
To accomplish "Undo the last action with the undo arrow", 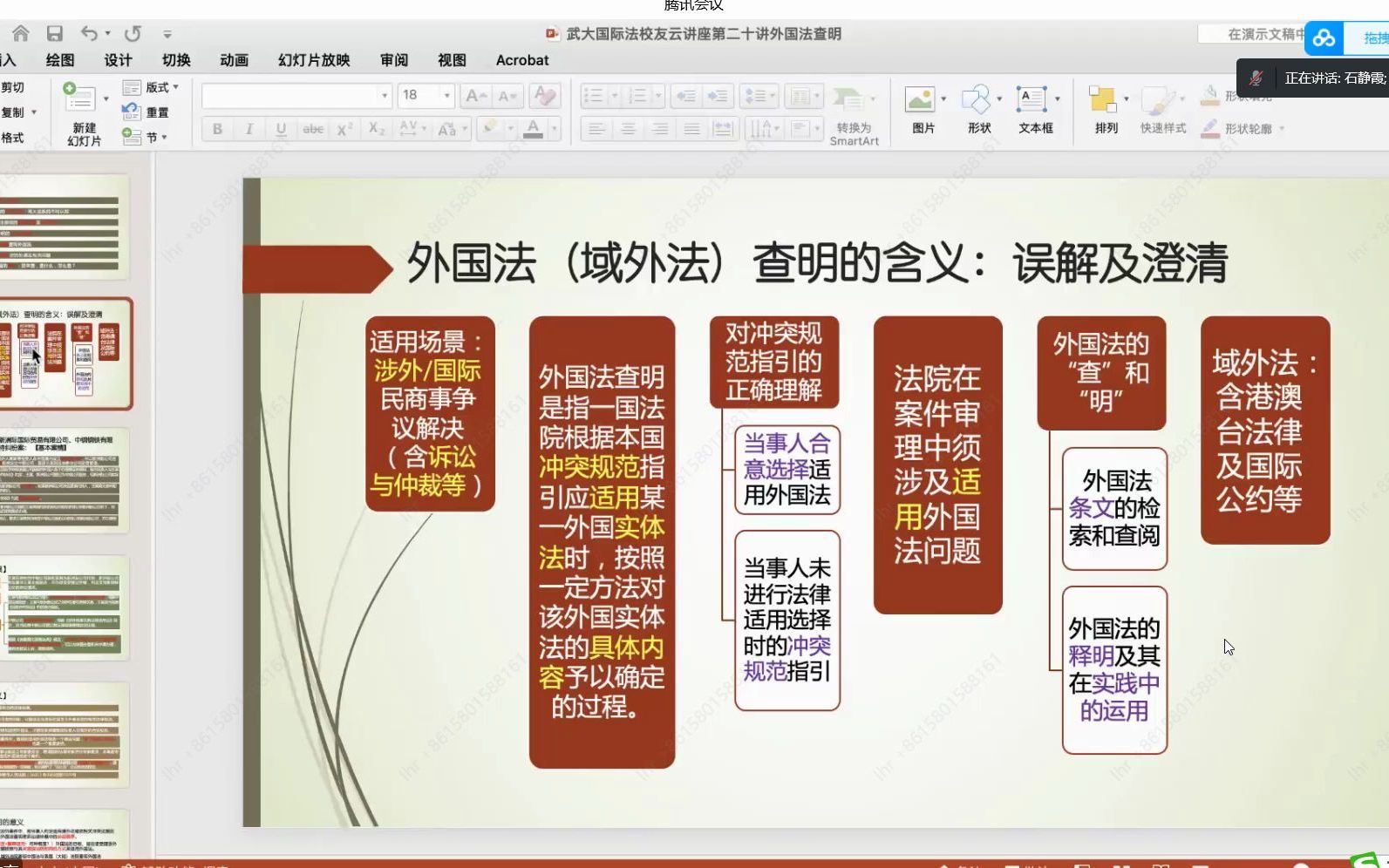I will pos(89,33).
